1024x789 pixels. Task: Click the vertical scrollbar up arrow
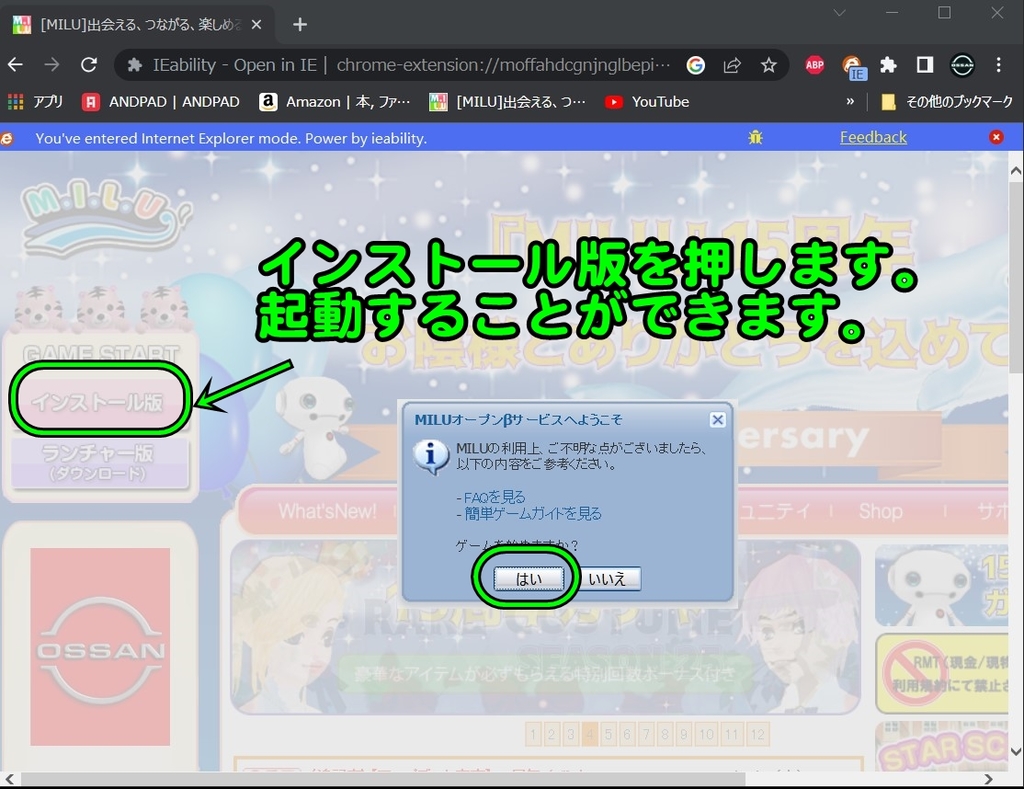coord(1016,171)
